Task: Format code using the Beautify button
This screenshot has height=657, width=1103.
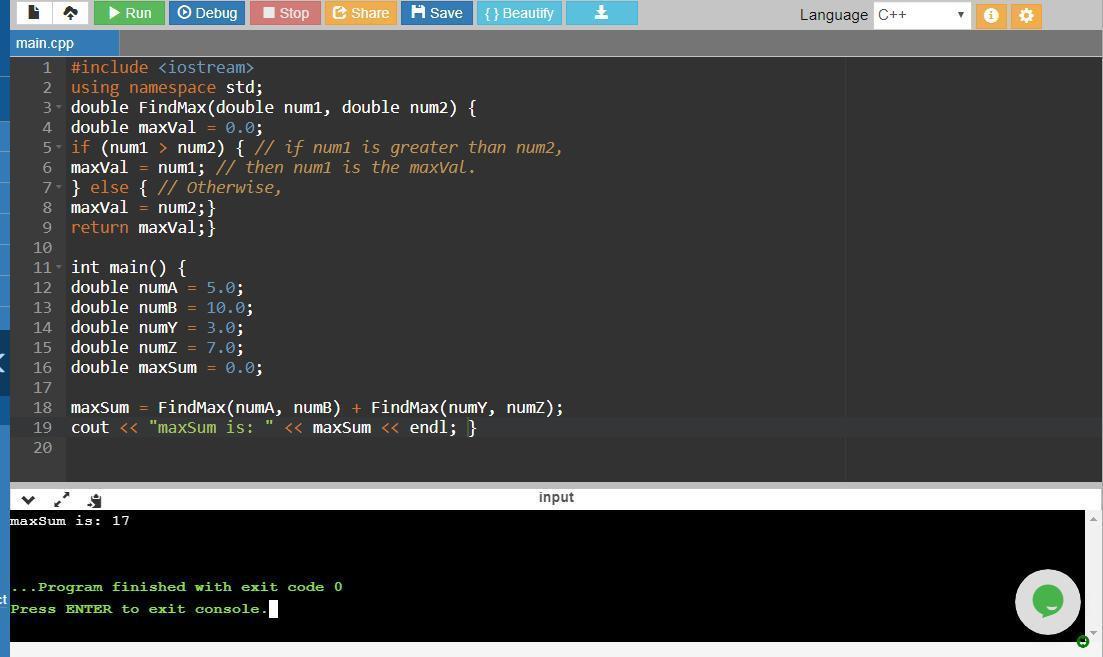Action: point(518,13)
